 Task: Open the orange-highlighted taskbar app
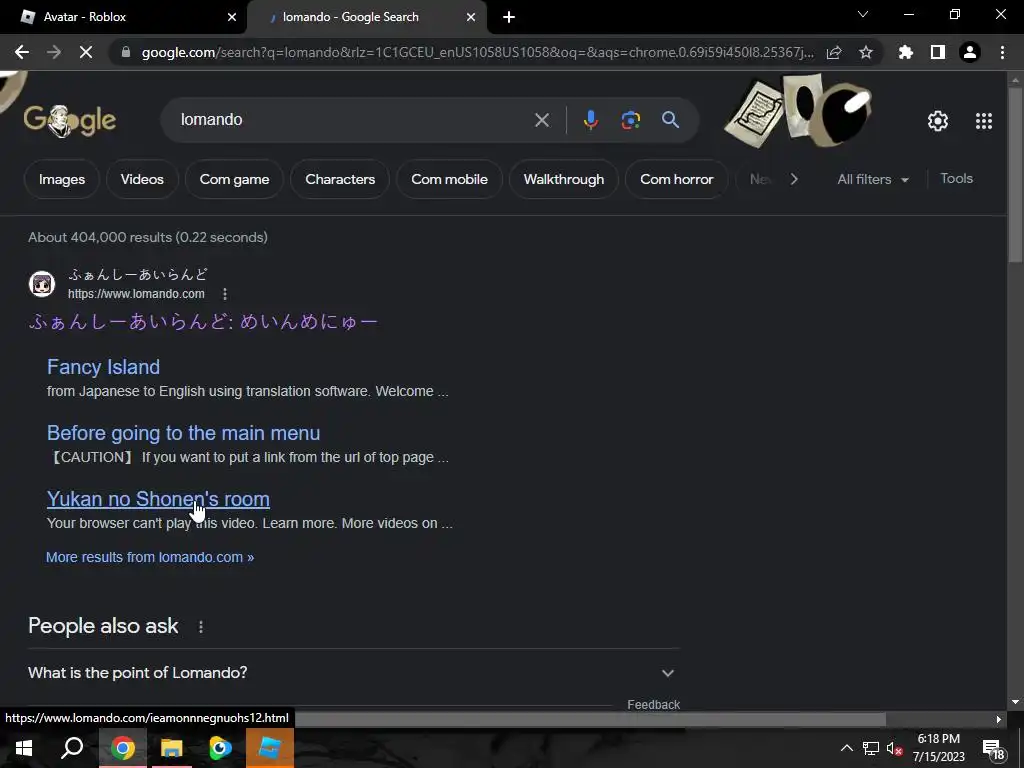(270, 748)
